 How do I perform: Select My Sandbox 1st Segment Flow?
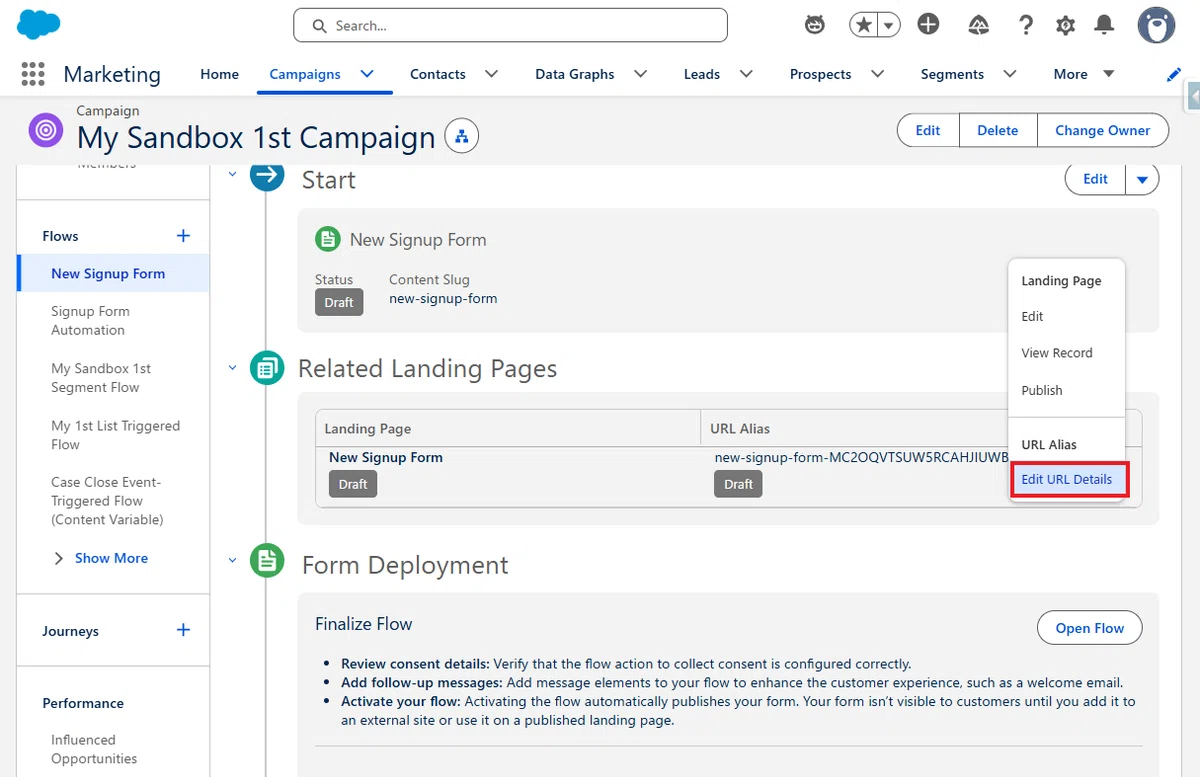[x=101, y=378]
